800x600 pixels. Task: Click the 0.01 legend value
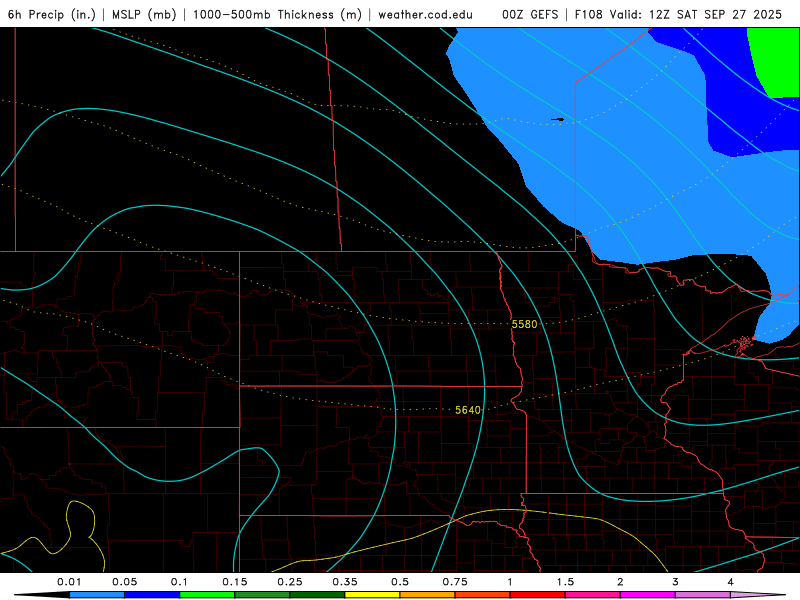point(69,582)
